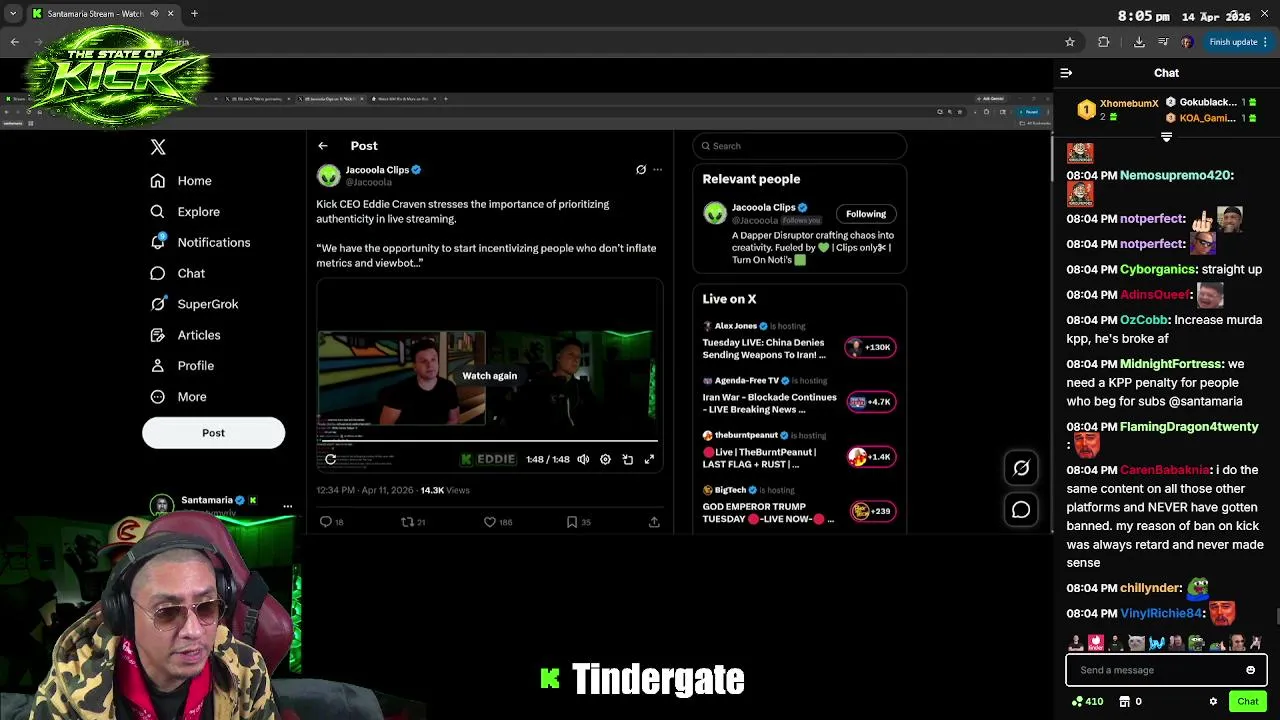Toggle picture-in-picture on the video

(627, 459)
